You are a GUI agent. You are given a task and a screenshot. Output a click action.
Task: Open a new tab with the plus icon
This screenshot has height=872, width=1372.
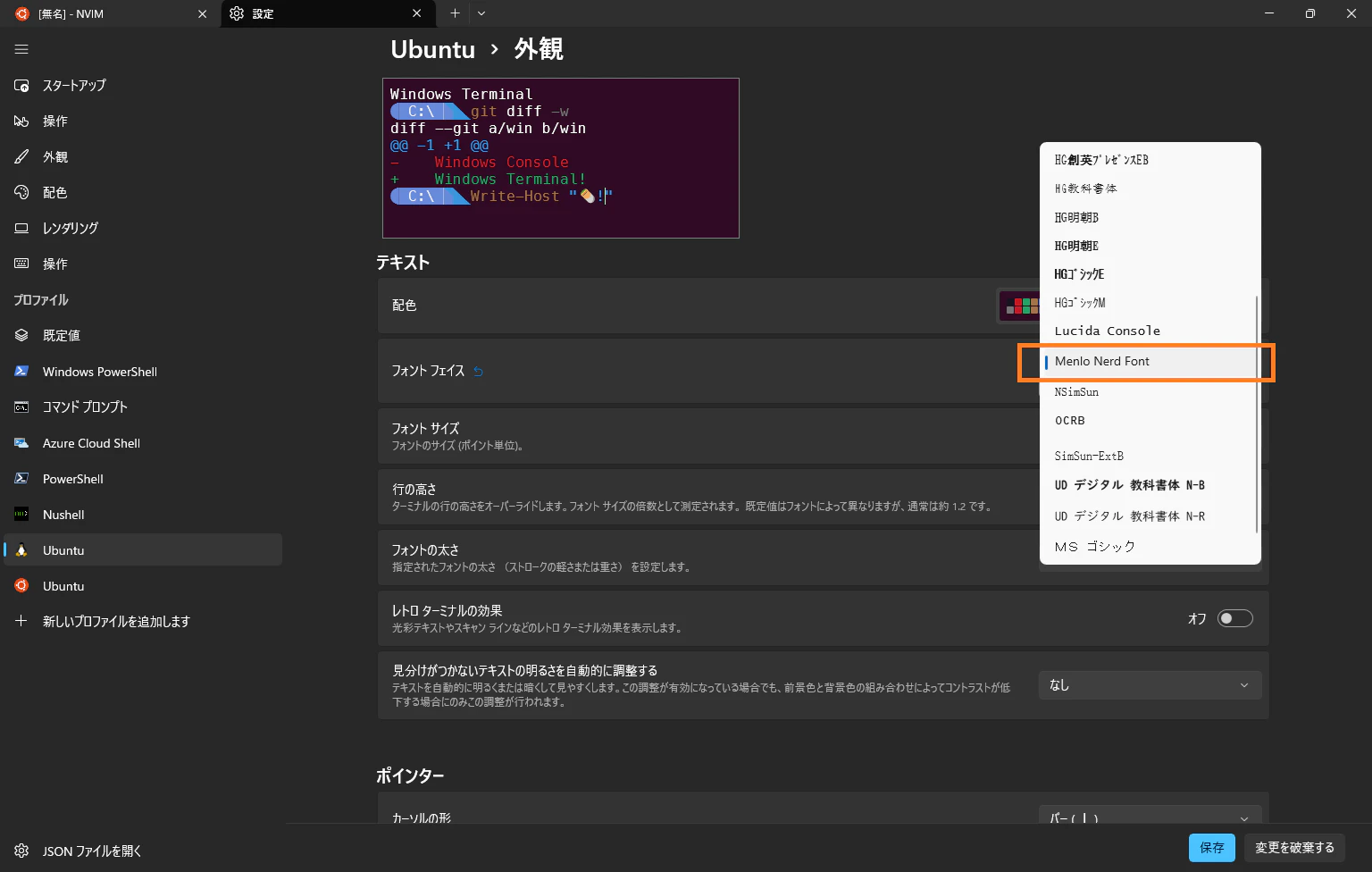pyautogui.click(x=455, y=13)
